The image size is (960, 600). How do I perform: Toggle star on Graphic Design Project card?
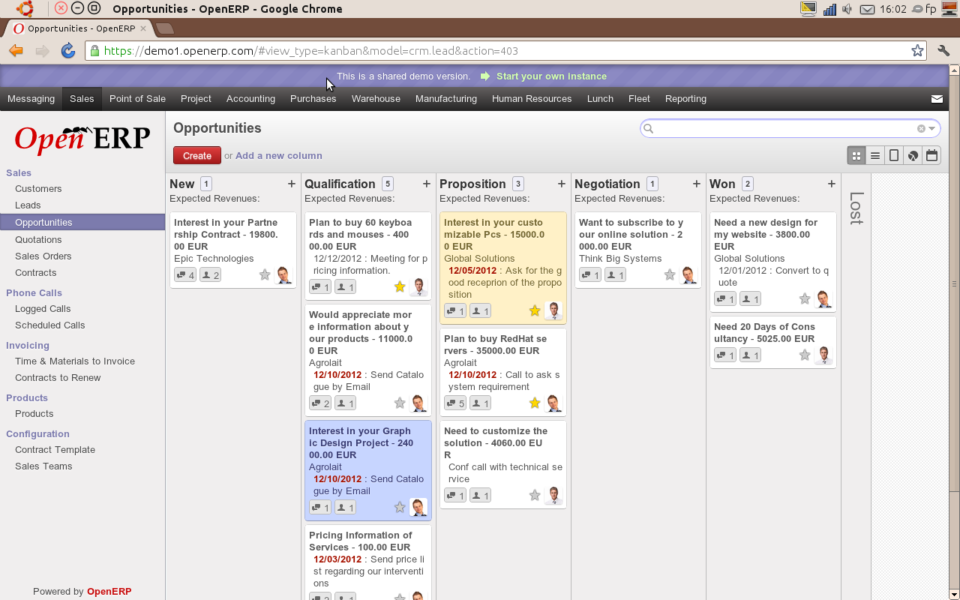[x=400, y=507]
